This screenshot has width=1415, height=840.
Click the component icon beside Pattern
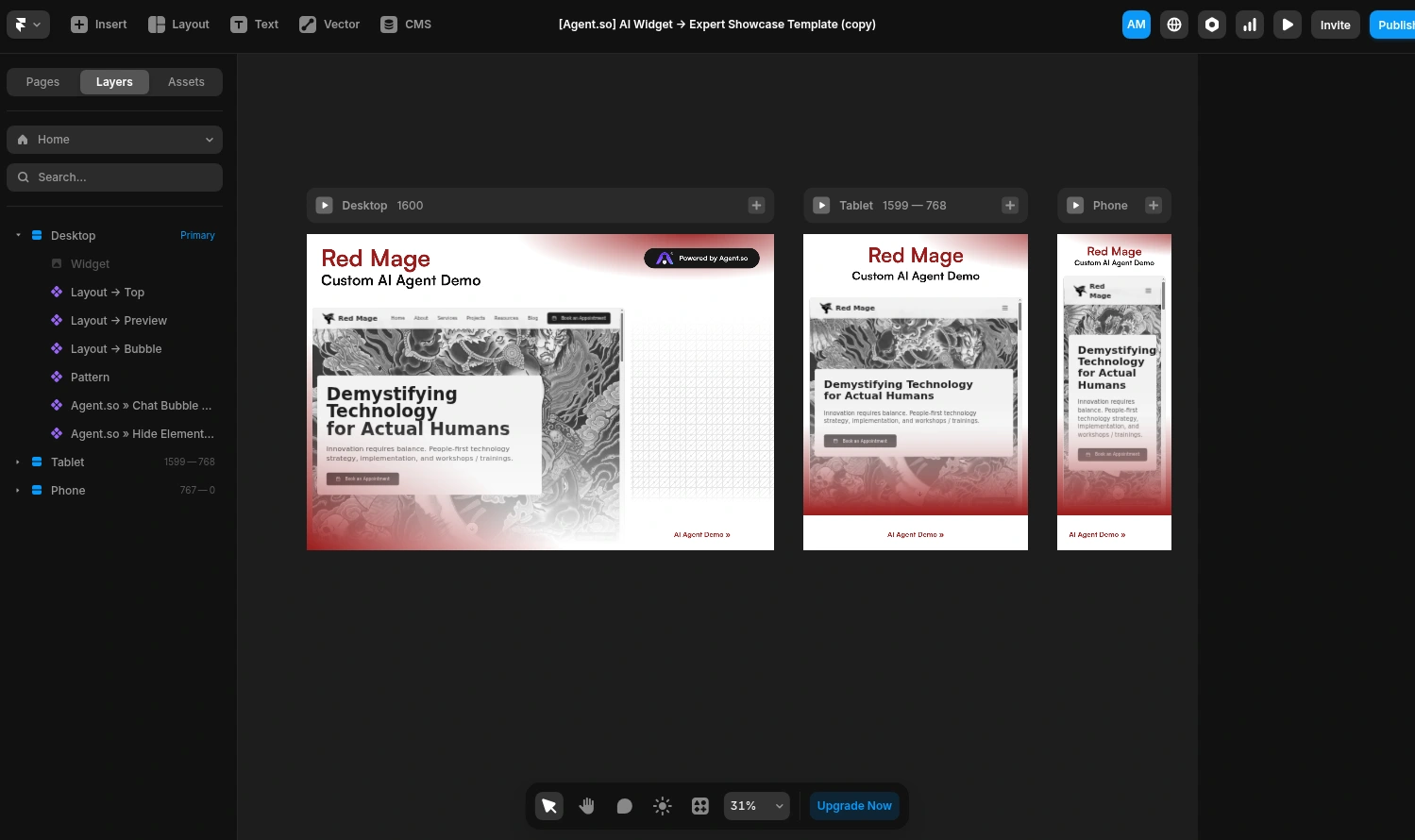(x=57, y=377)
